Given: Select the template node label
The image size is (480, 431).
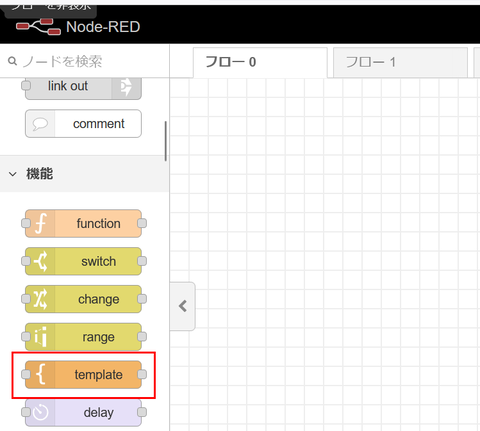Looking at the screenshot, I should [x=99, y=375].
